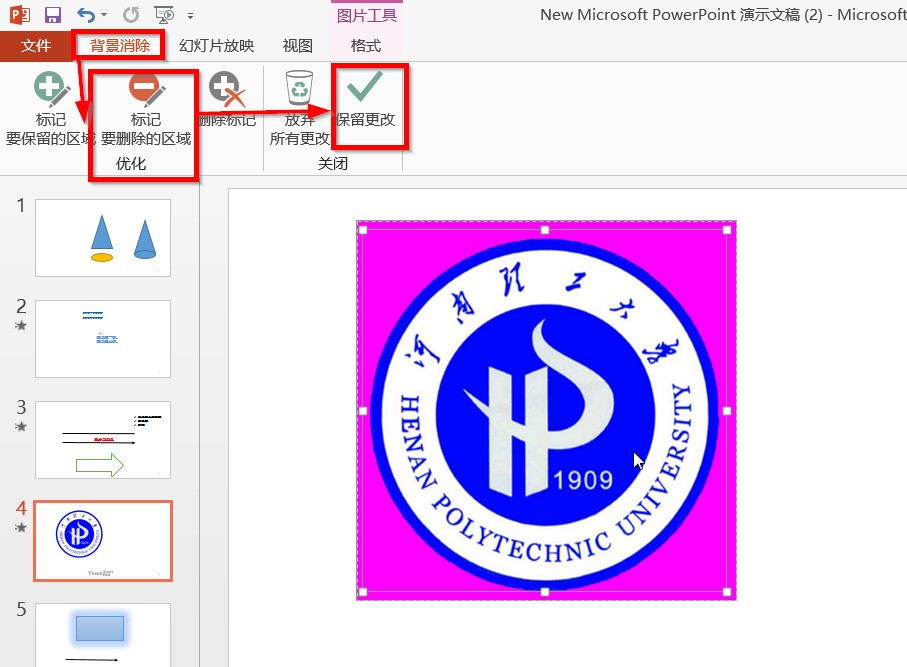The width and height of the screenshot is (907, 667).
Task: Discard all changes with the recycle bin icon
Action: click(x=299, y=109)
